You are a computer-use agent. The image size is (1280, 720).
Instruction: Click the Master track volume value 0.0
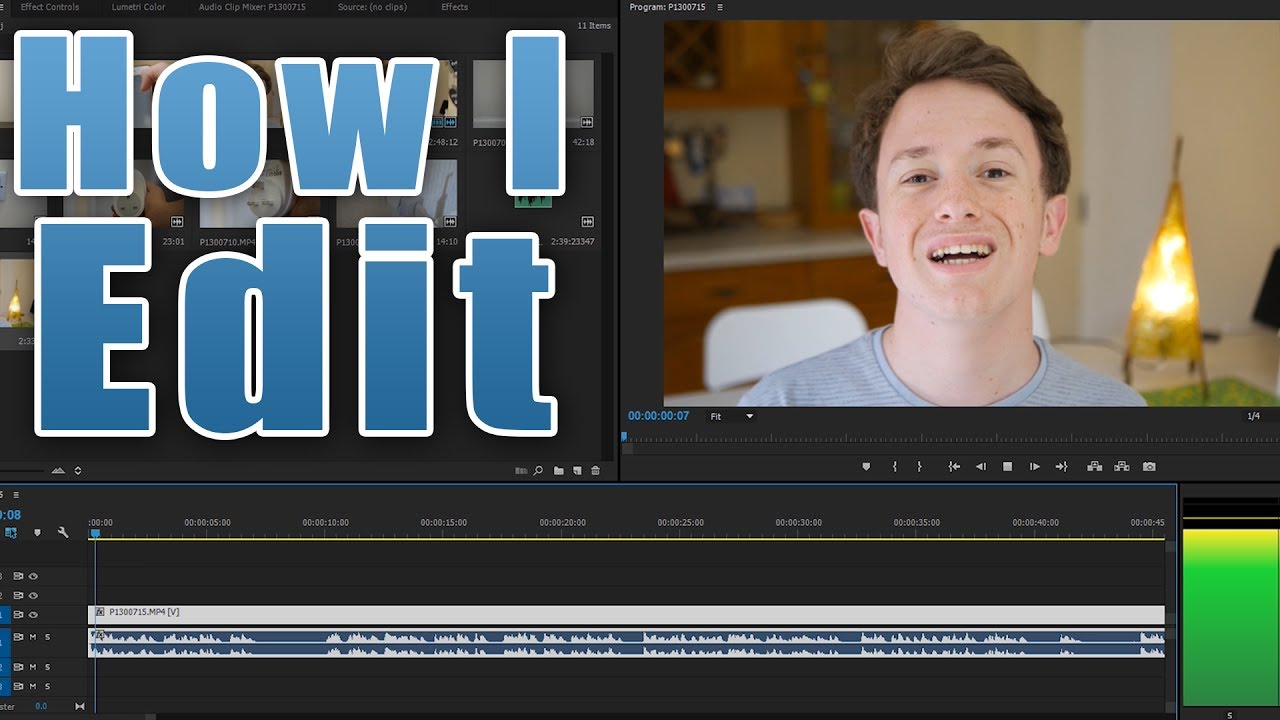[41, 706]
